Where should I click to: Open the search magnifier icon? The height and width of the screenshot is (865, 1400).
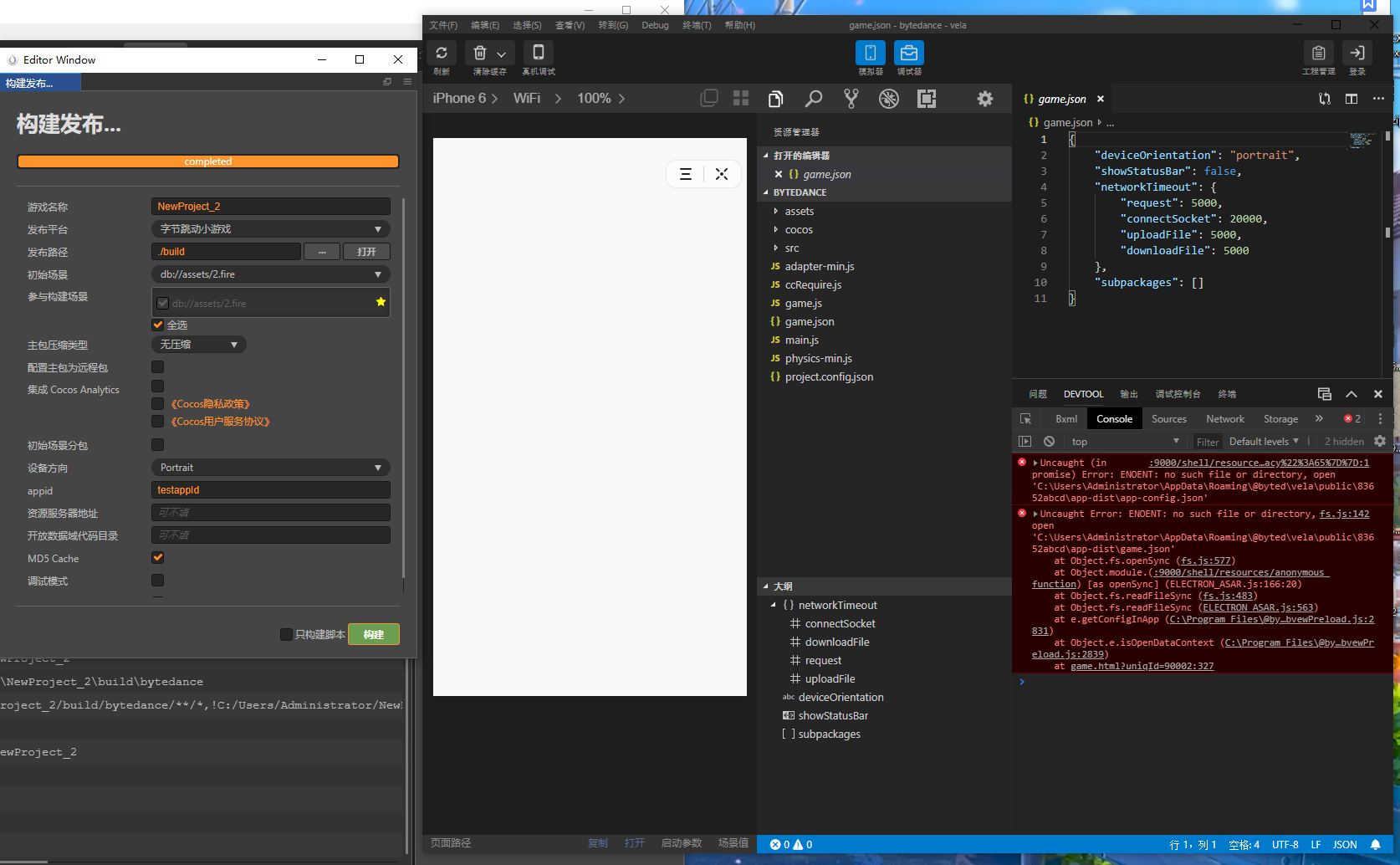[x=813, y=99]
